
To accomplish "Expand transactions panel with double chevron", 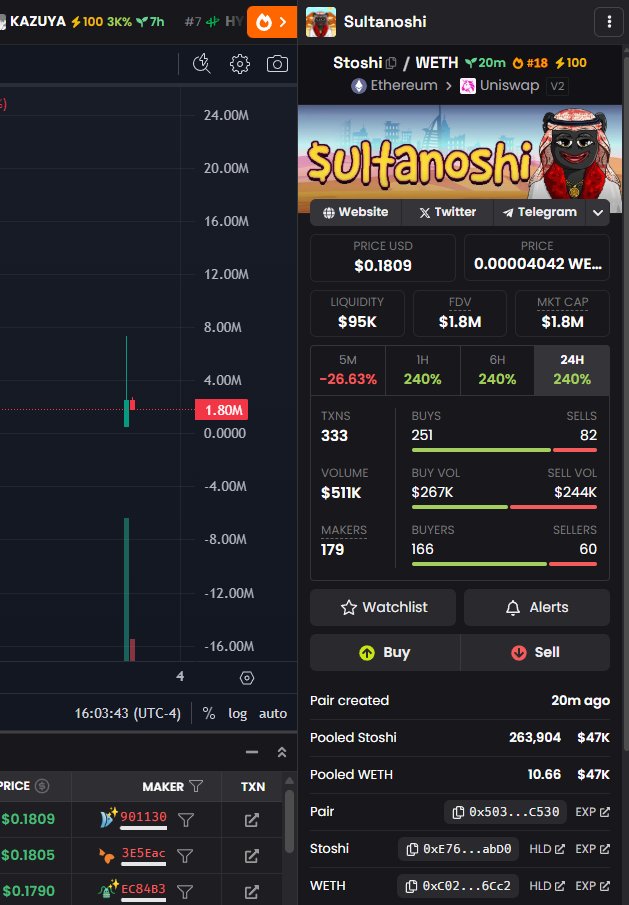I will (x=282, y=752).
